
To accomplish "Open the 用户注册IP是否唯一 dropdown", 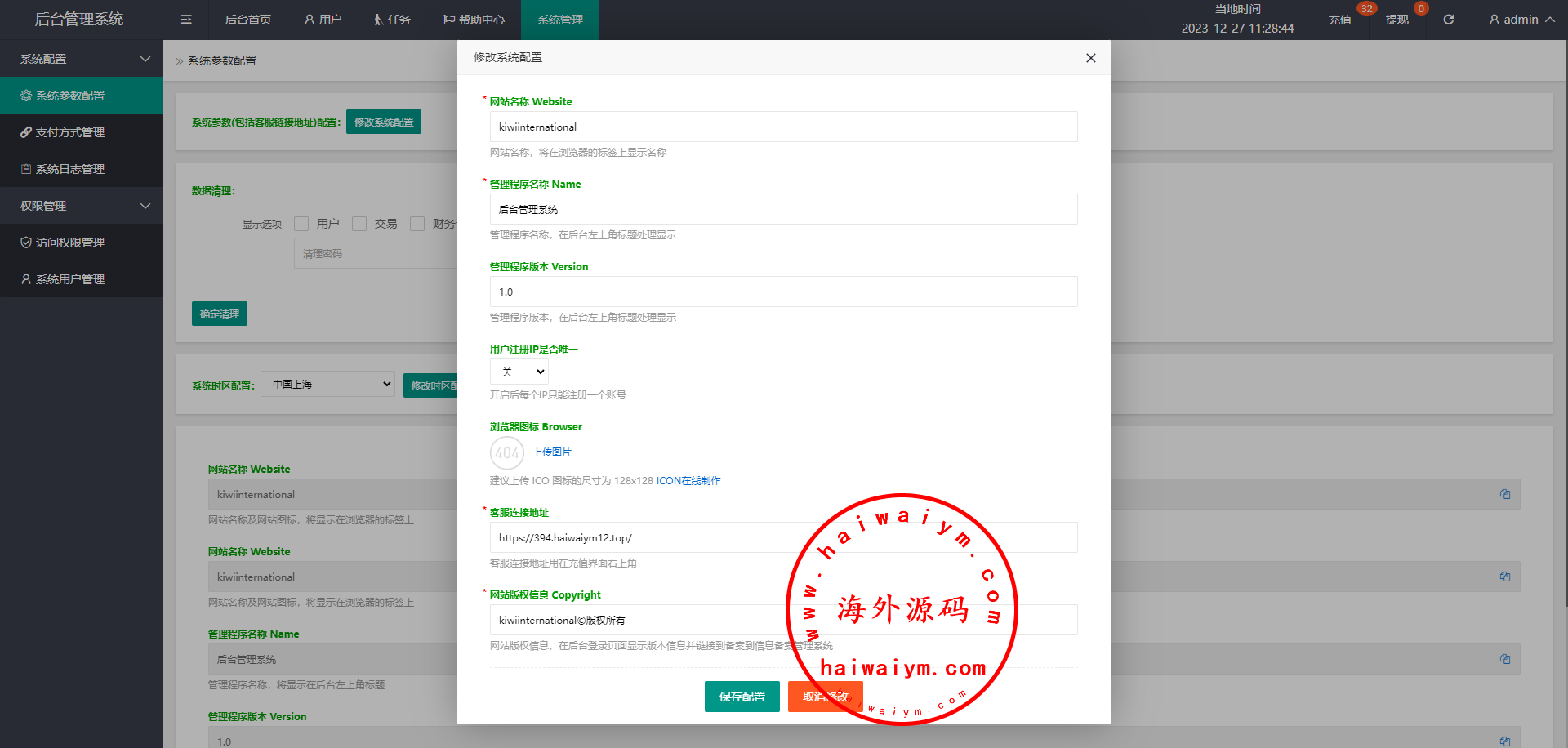I will 519,372.
